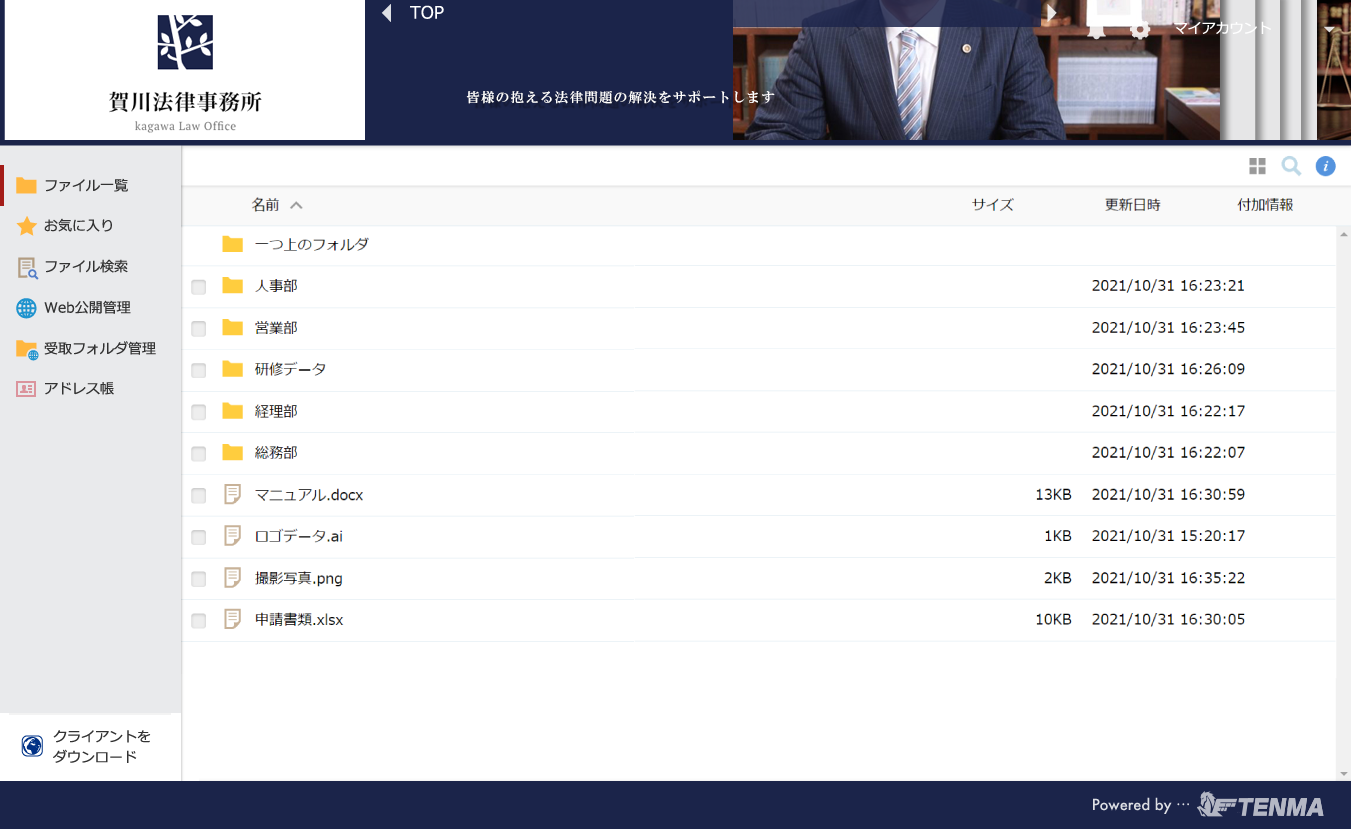Click the Kagawa Law Office logo

185,70
